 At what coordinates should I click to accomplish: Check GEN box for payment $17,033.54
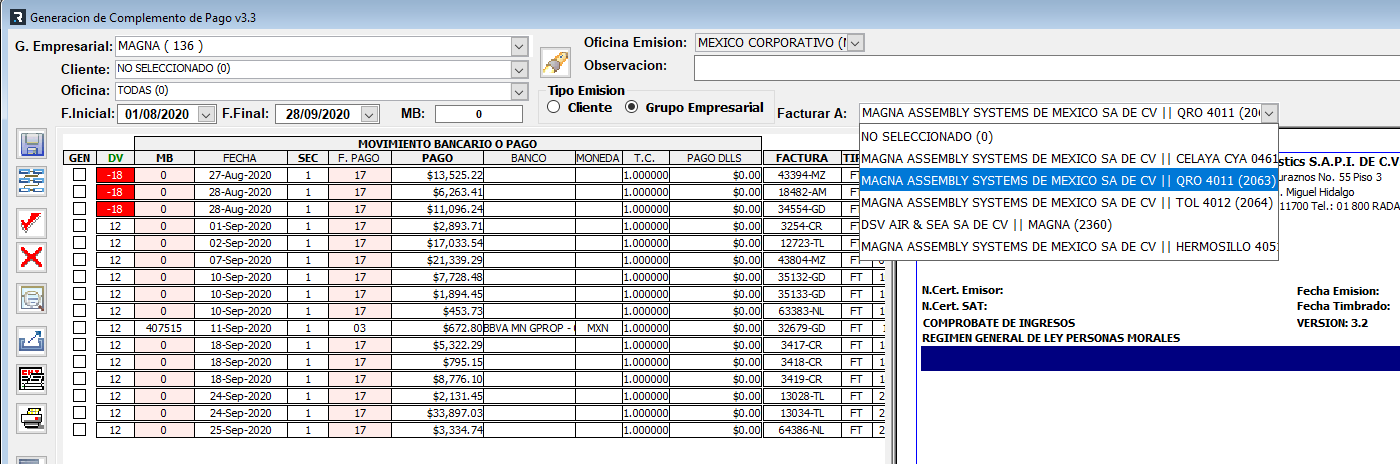(79, 243)
